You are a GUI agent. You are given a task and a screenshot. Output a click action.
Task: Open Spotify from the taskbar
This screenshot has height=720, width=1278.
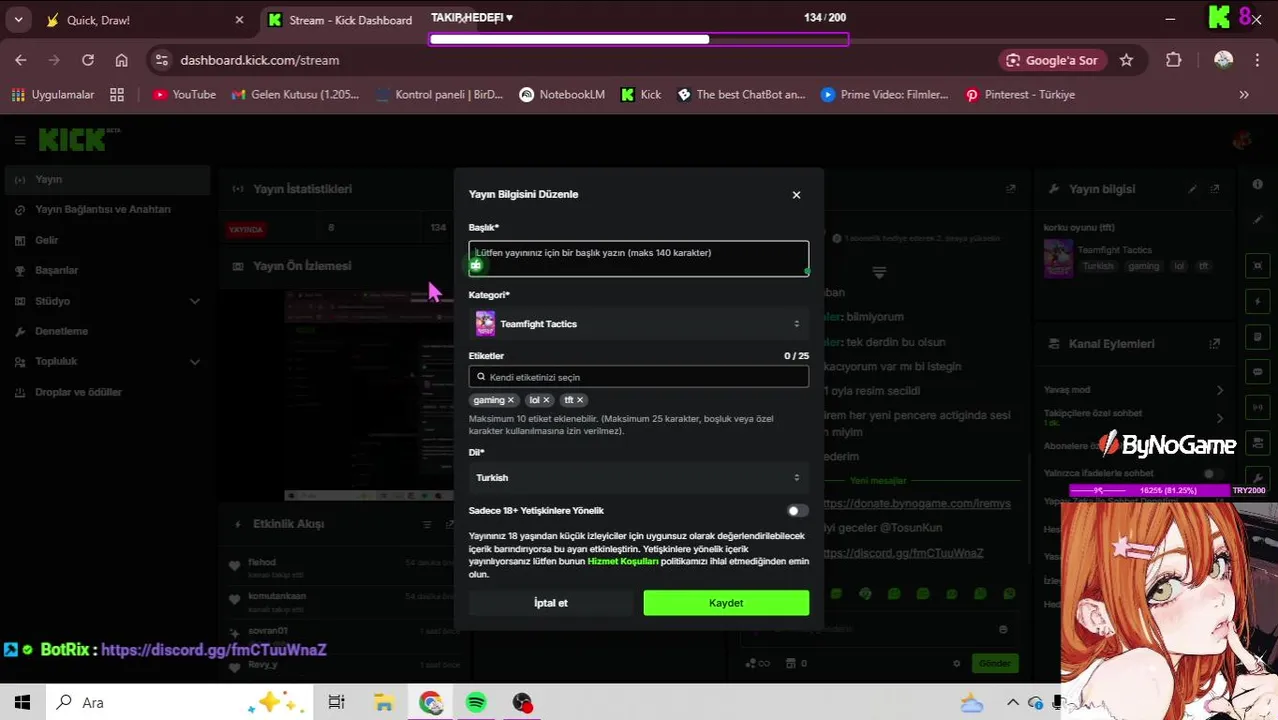point(476,703)
